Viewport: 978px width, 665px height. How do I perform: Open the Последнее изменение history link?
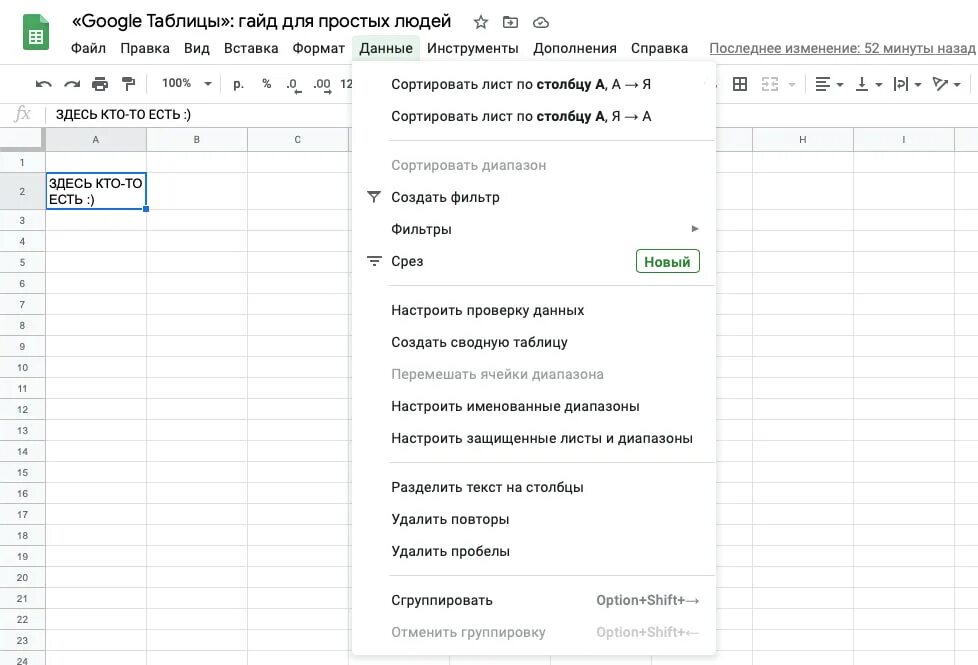click(842, 48)
